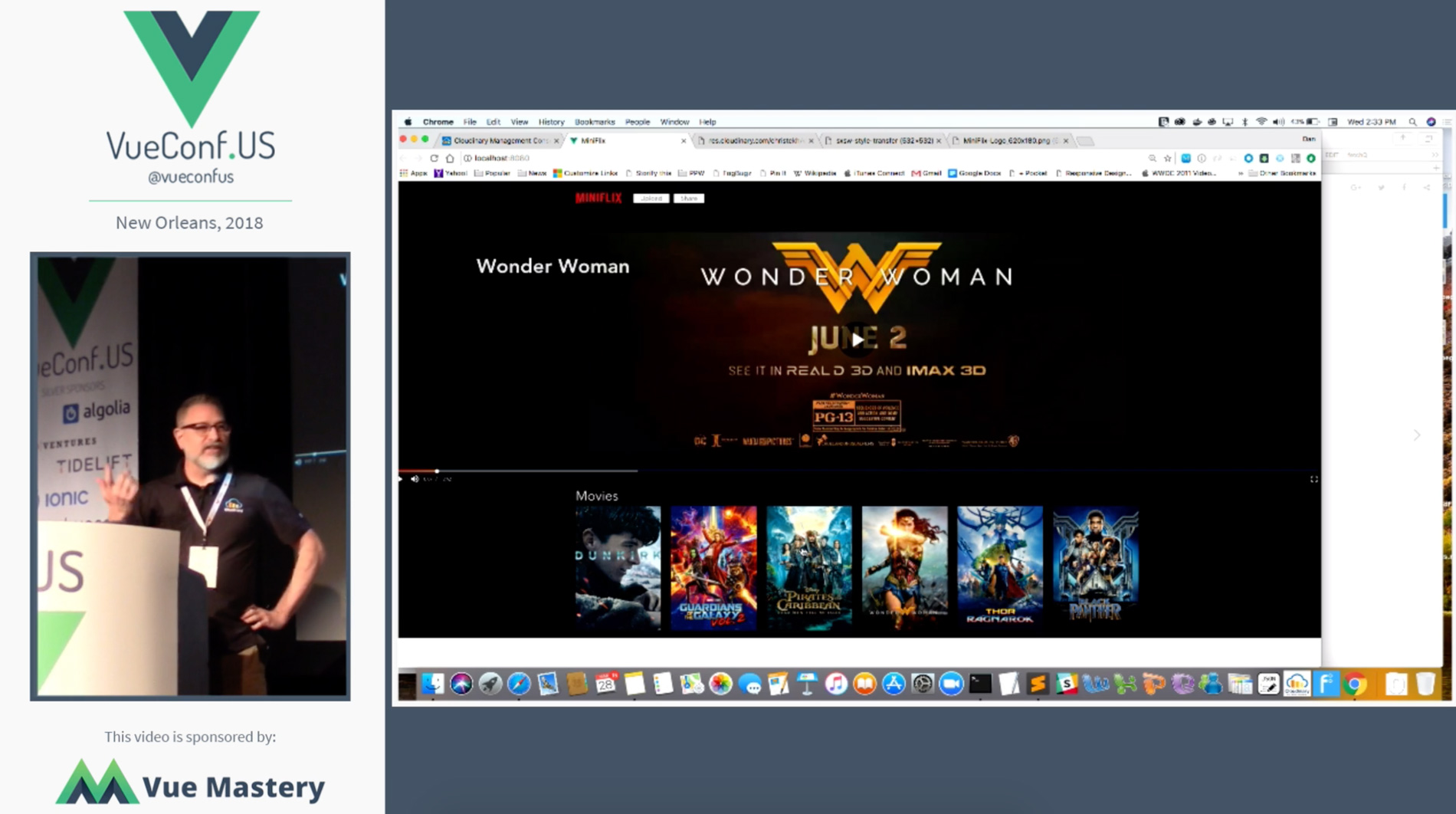
Task: Open Launchpad rocket icon in Dock
Action: [x=490, y=684]
